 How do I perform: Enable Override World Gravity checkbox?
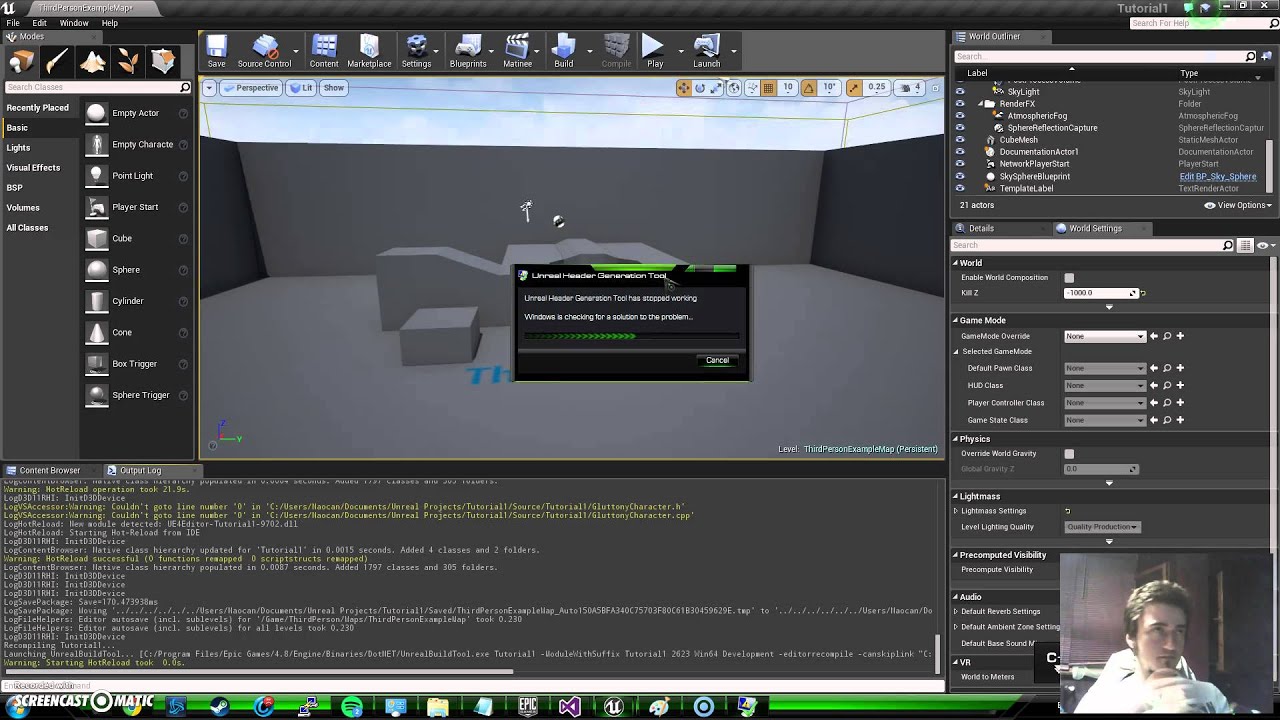click(1069, 454)
